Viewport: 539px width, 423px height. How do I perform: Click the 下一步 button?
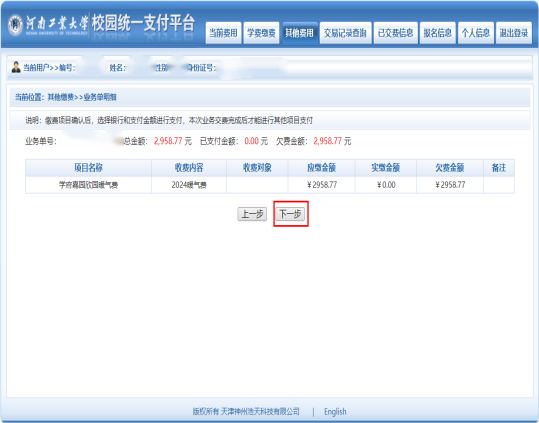coord(290,214)
